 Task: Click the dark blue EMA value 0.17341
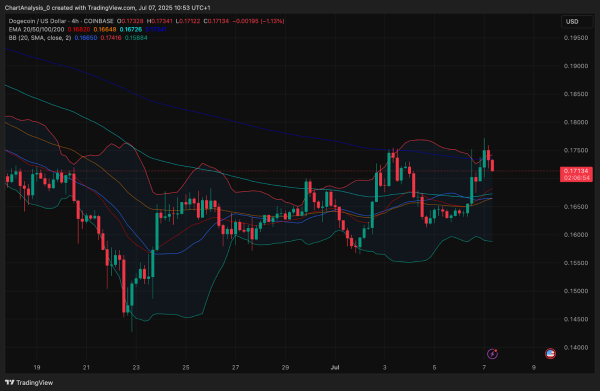point(156,29)
